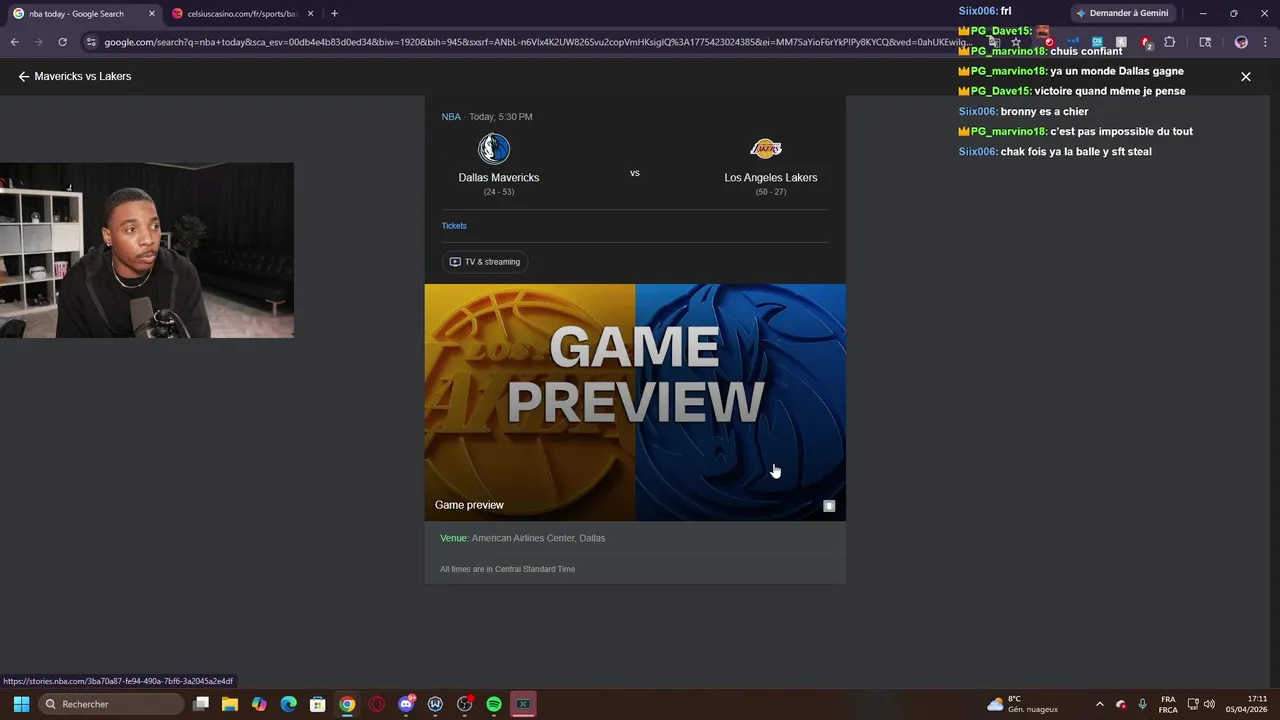This screenshot has width=1280, height=720.
Task: Open a new browser tab
Action: [x=334, y=14]
